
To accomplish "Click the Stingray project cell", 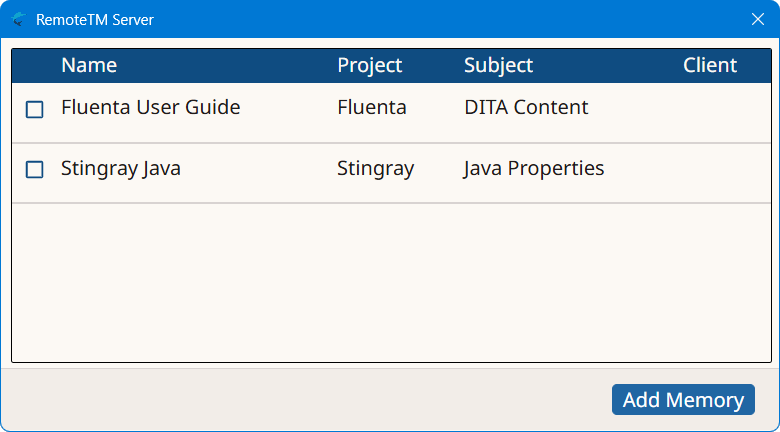I will pos(376,168).
